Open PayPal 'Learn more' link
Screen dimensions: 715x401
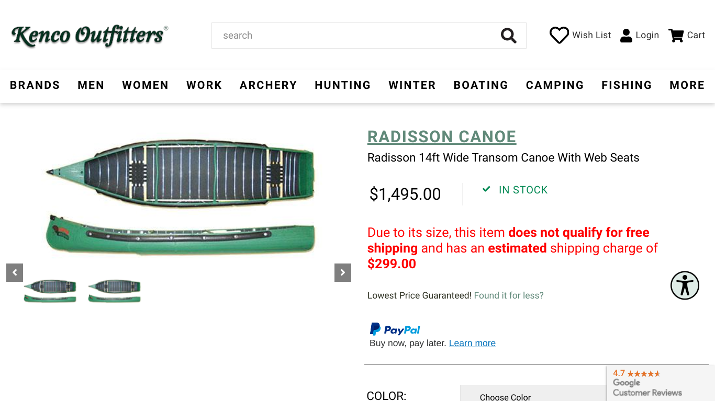tap(472, 343)
